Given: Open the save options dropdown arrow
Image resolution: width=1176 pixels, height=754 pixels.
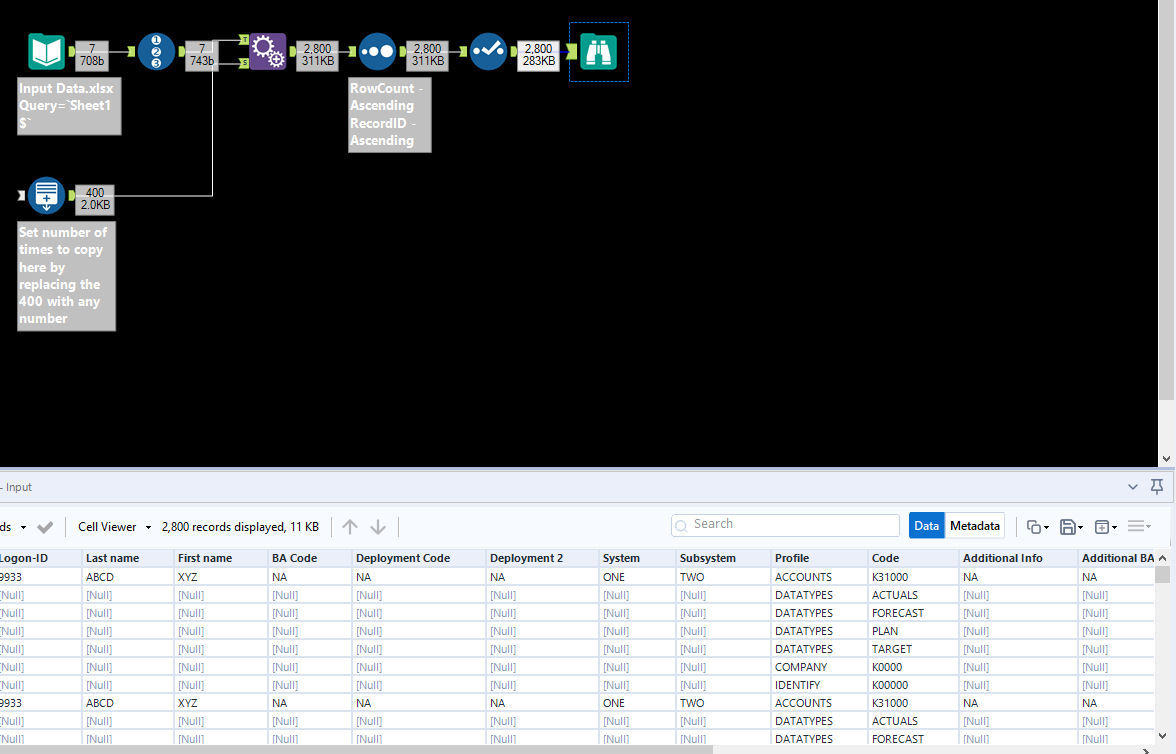Looking at the screenshot, I should (1078, 526).
